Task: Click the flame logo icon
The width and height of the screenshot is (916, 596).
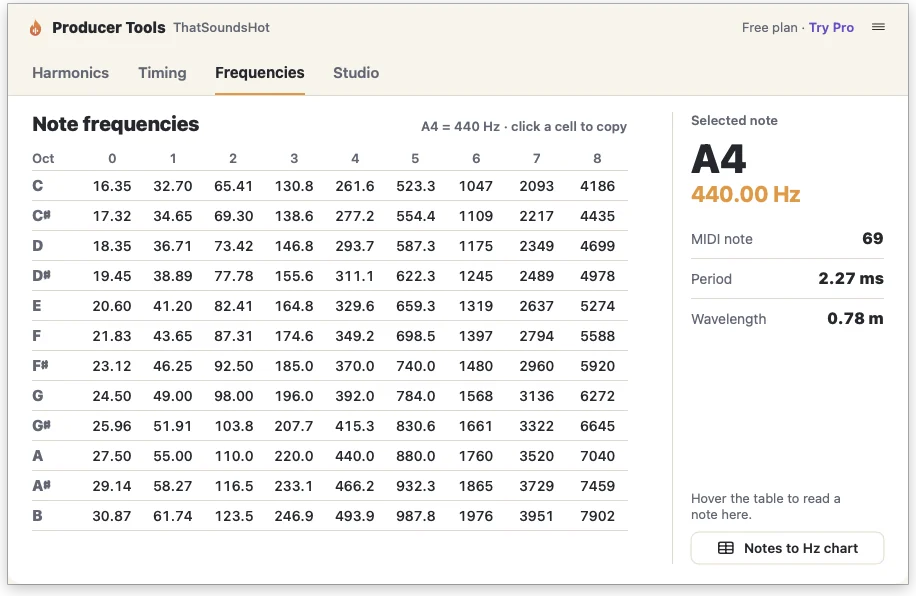Action: tap(36, 27)
